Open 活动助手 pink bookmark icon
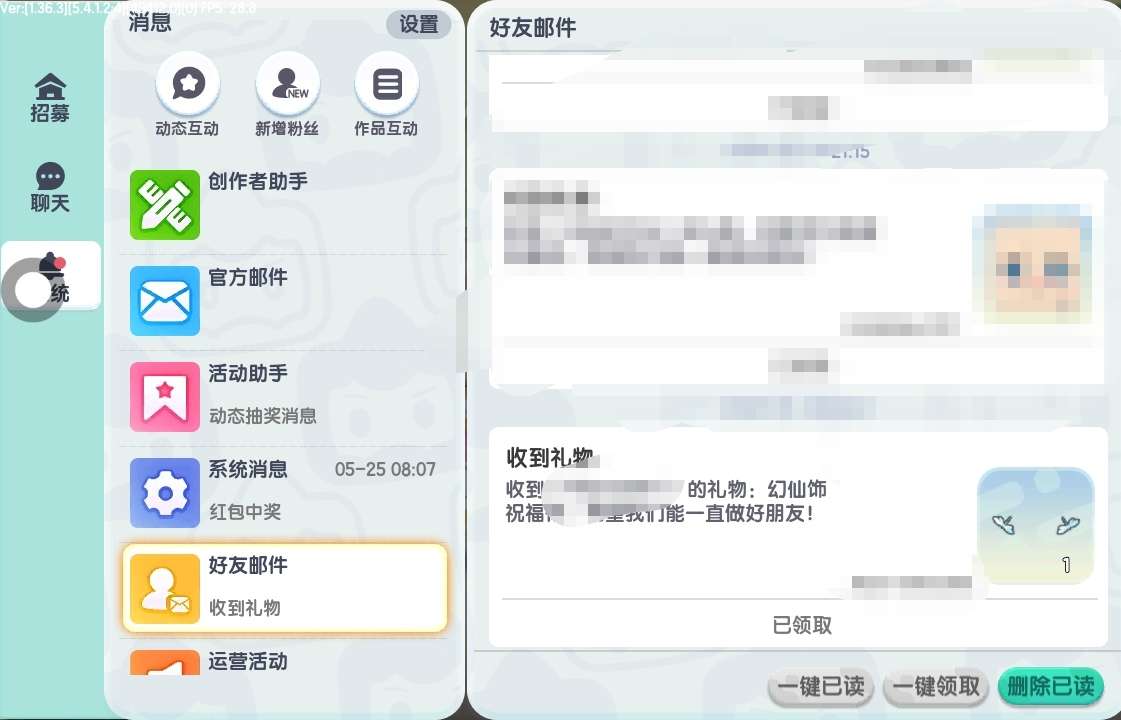This screenshot has height=720, width=1121. coord(164,397)
